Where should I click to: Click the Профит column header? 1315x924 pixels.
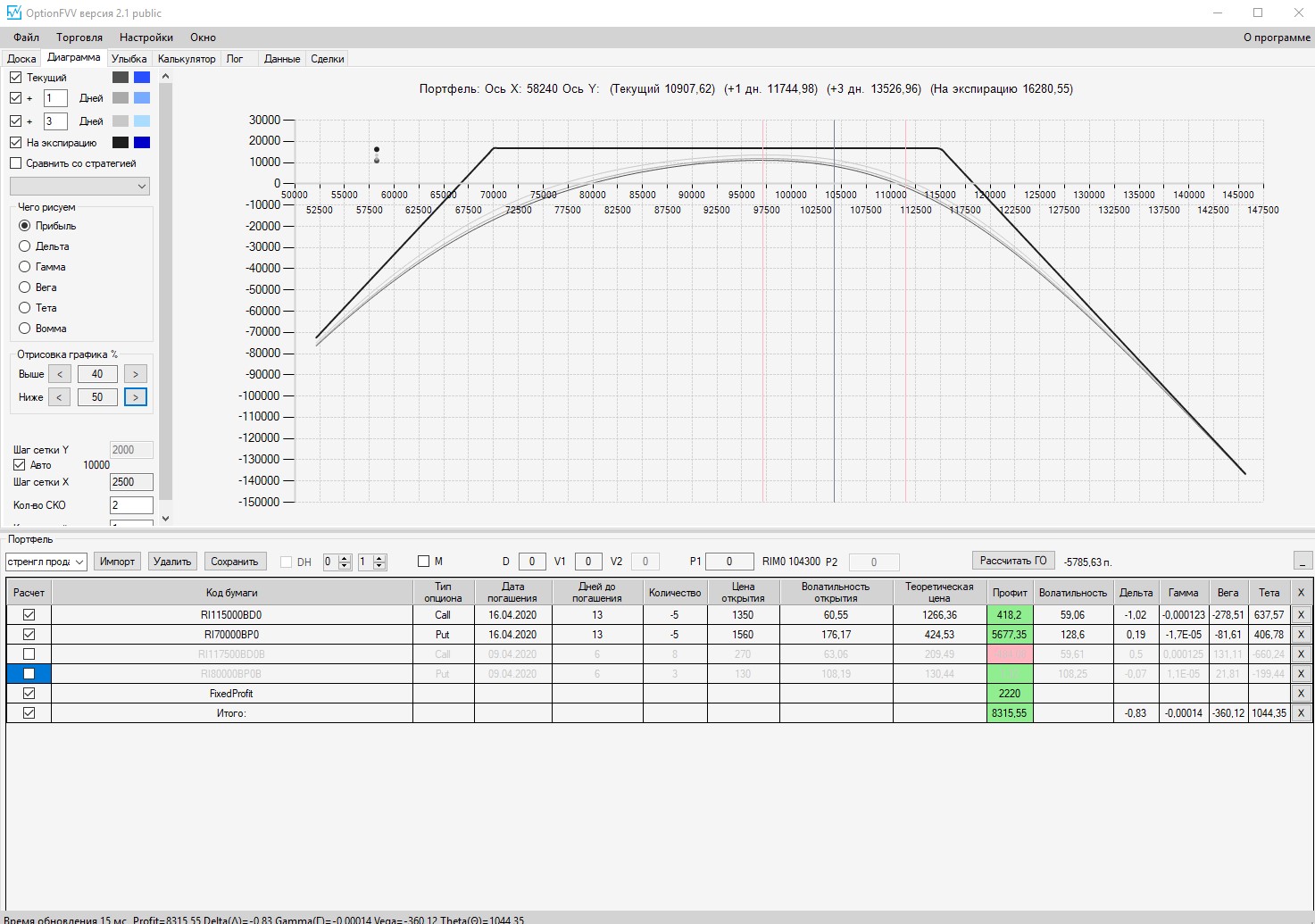[x=1010, y=593]
